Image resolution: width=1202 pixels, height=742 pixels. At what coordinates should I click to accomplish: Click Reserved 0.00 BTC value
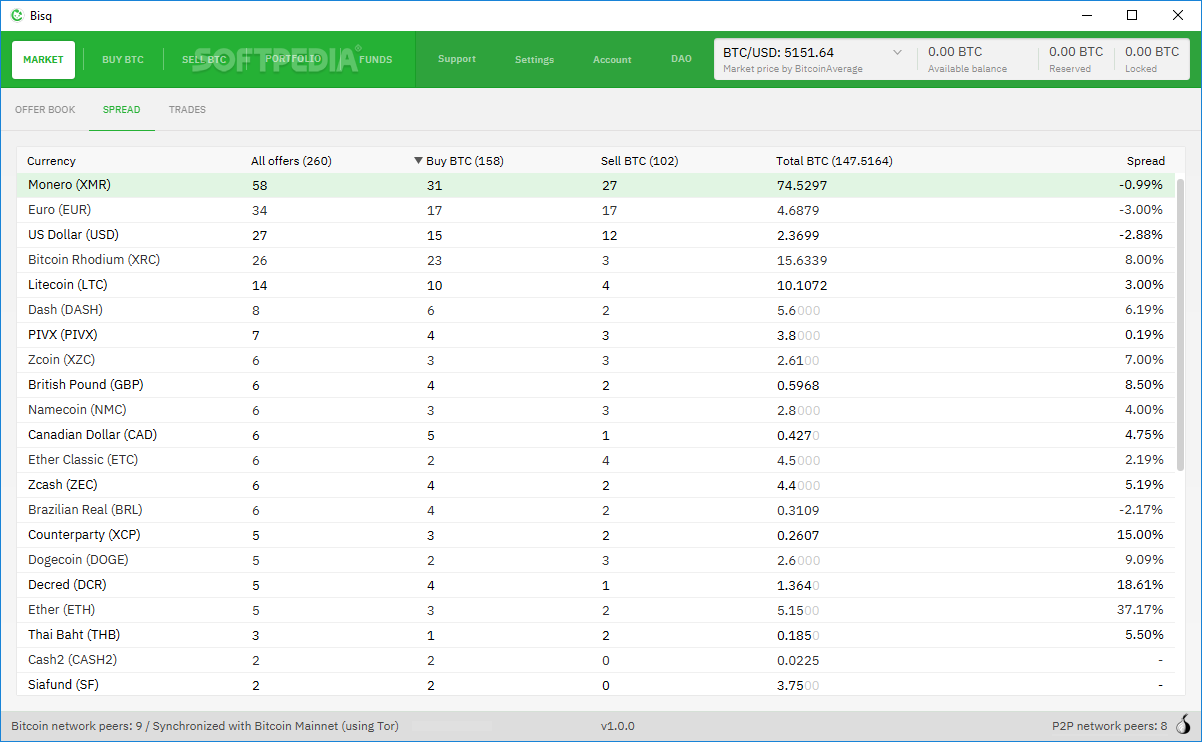click(1076, 52)
